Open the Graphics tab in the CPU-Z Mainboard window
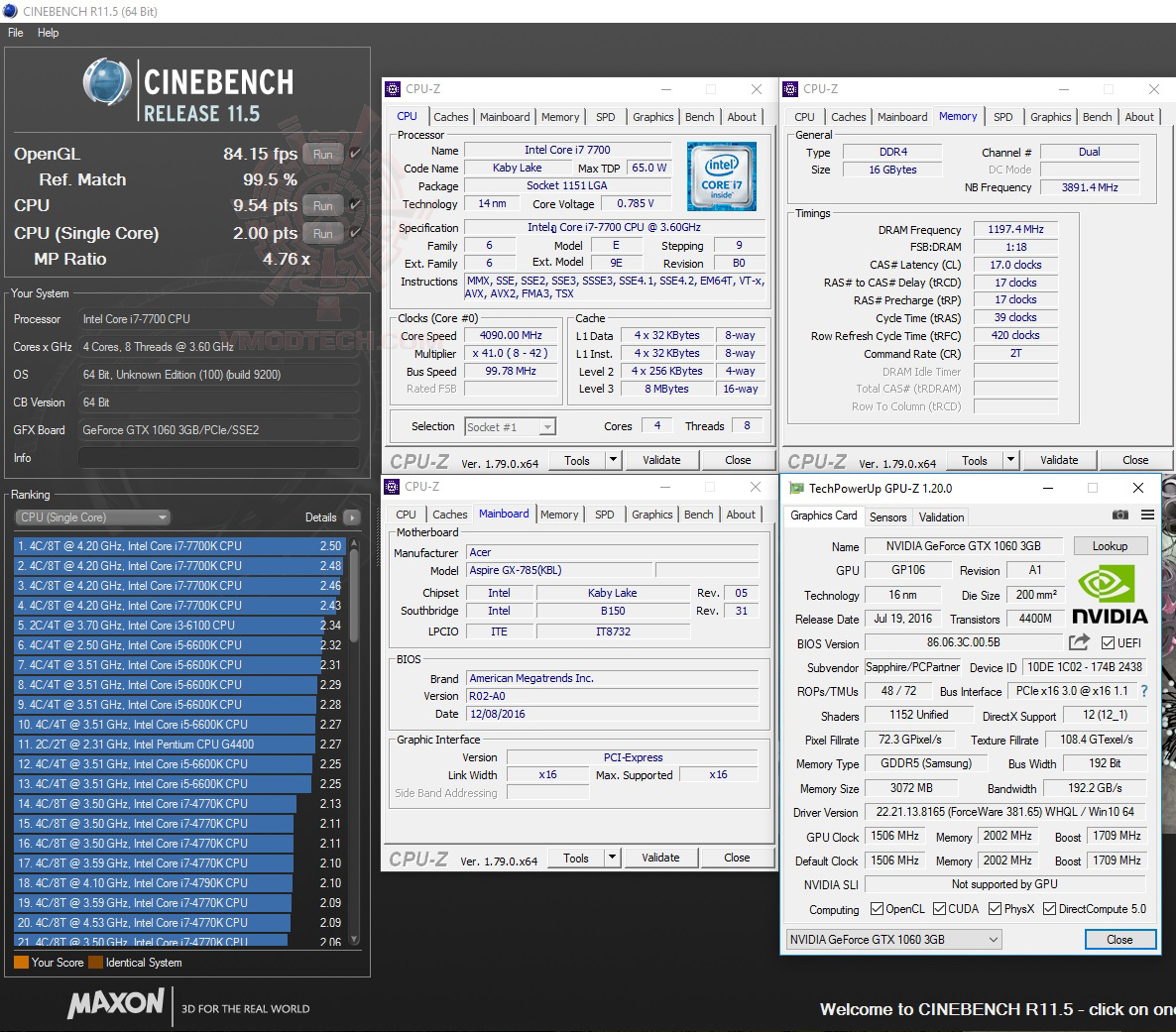Viewport: 1176px width, 1032px height. (651, 515)
